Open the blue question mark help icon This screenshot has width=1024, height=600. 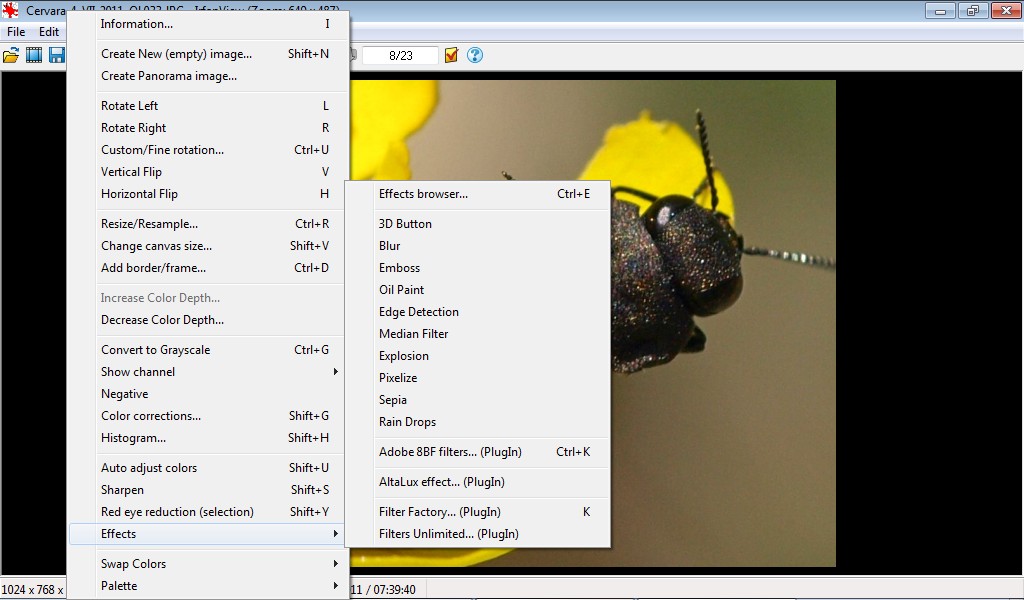[475, 55]
